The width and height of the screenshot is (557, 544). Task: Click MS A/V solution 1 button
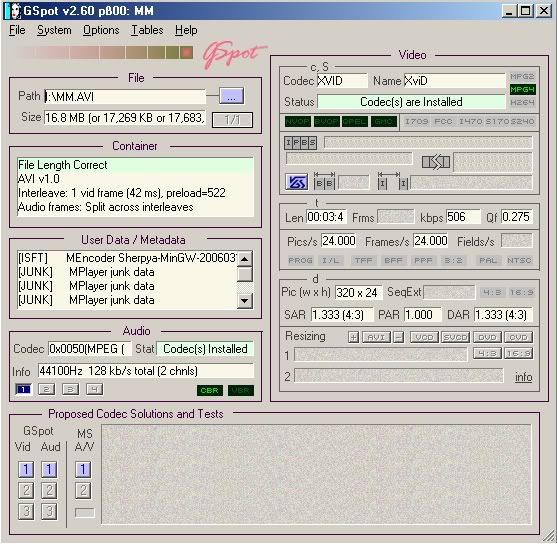(x=83, y=469)
